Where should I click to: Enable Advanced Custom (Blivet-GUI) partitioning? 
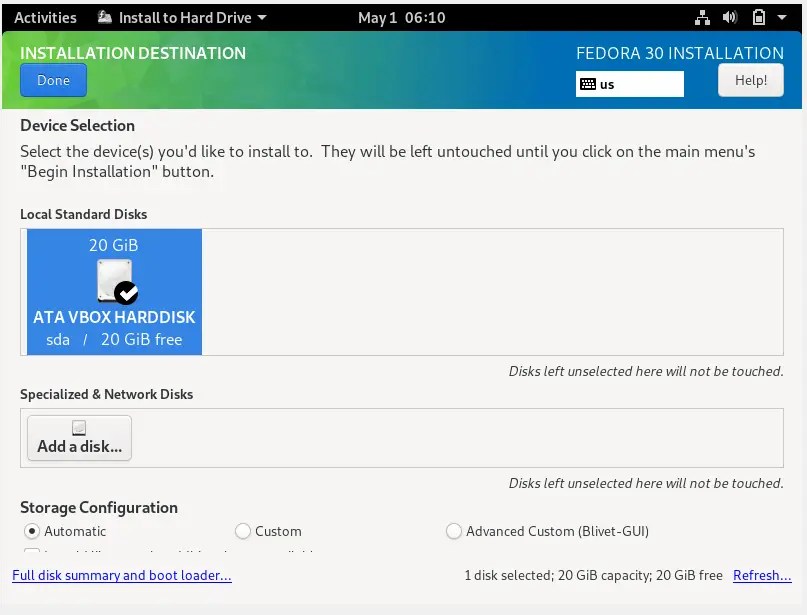[454, 531]
